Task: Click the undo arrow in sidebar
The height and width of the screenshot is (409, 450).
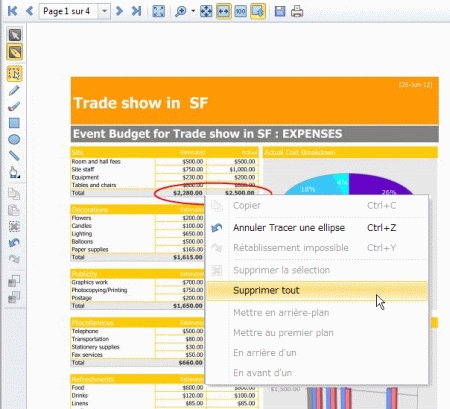Action: (14, 243)
